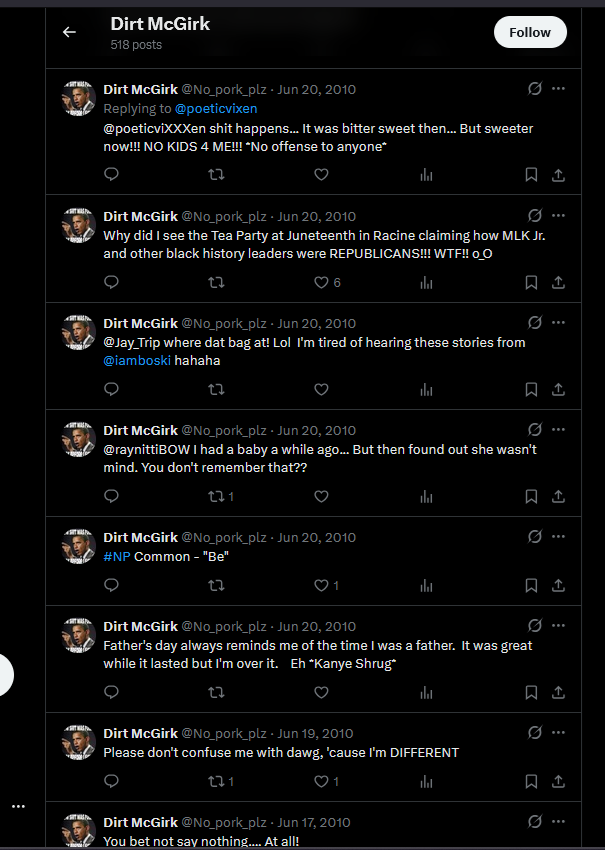The width and height of the screenshot is (605, 850).
Task: Like the Tea Party Juneteenth post
Action: point(321,282)
